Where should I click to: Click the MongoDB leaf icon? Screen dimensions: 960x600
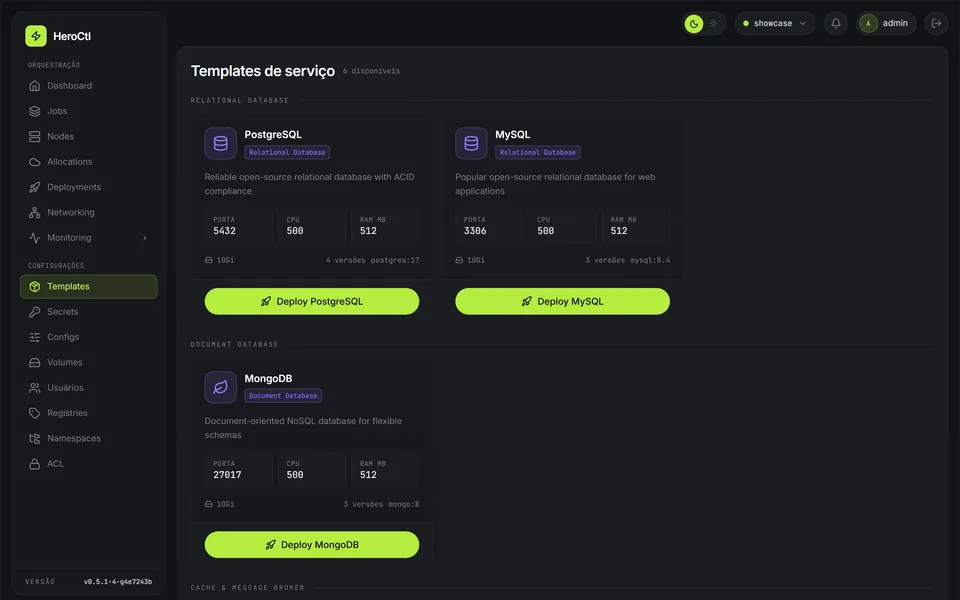pos(220,387)
